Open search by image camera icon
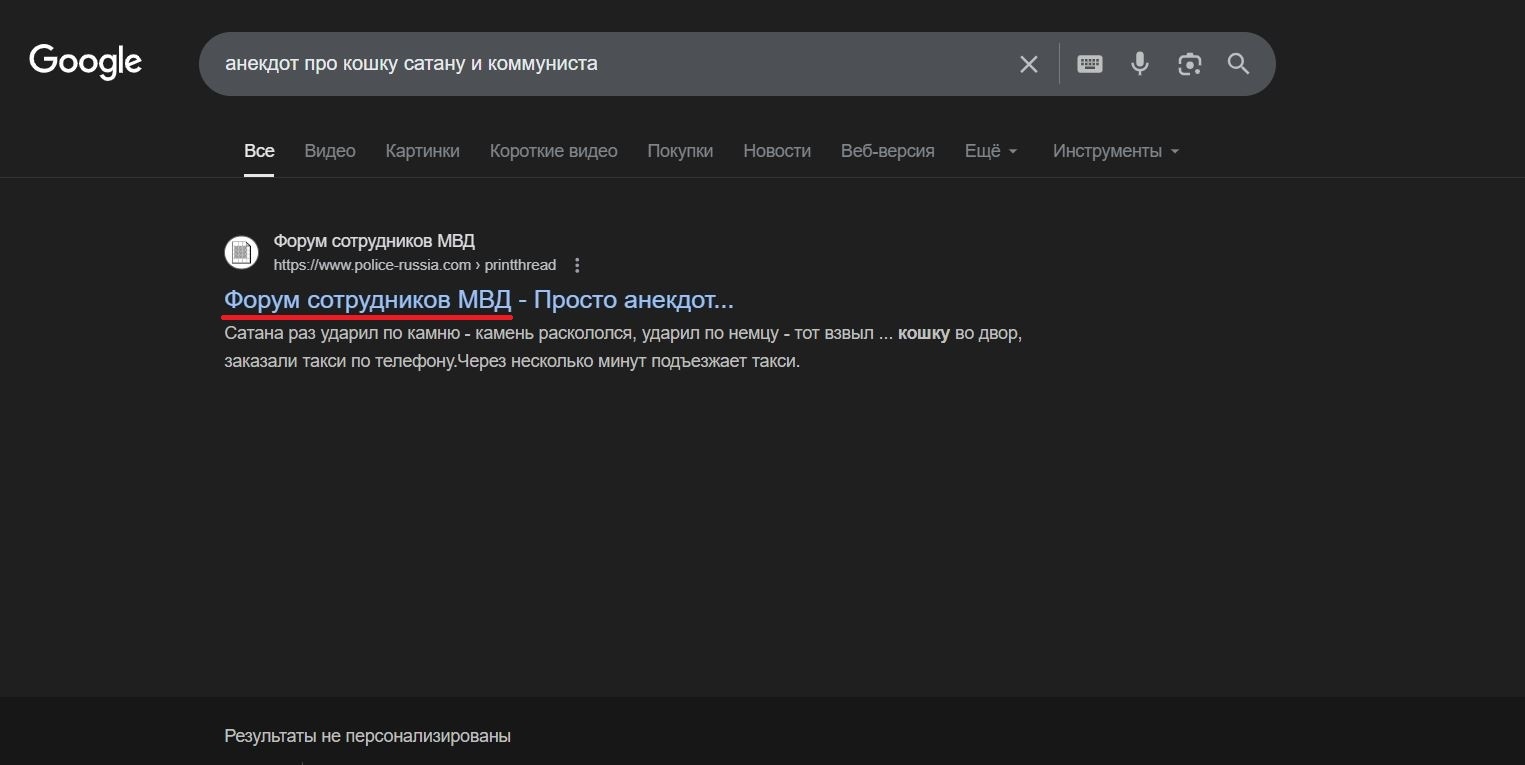 click(1189, 64)
